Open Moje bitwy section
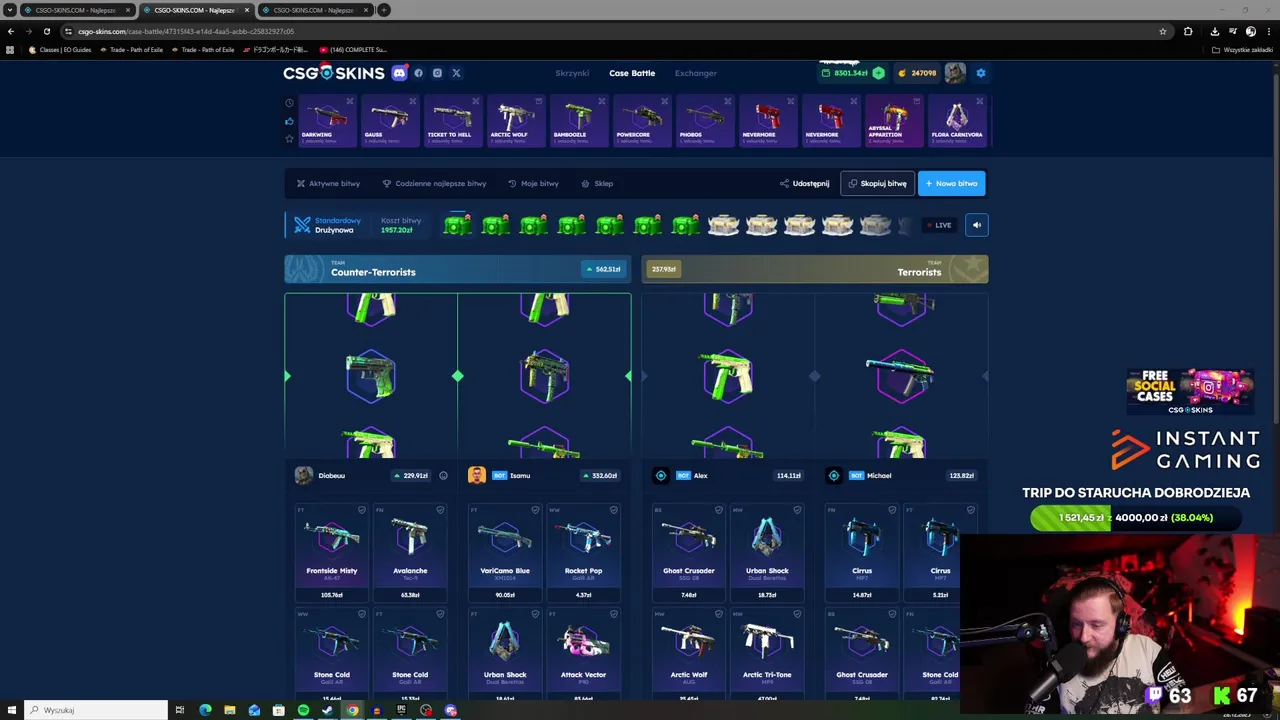The image size is (1280, 720). click(x=533, y=184)
